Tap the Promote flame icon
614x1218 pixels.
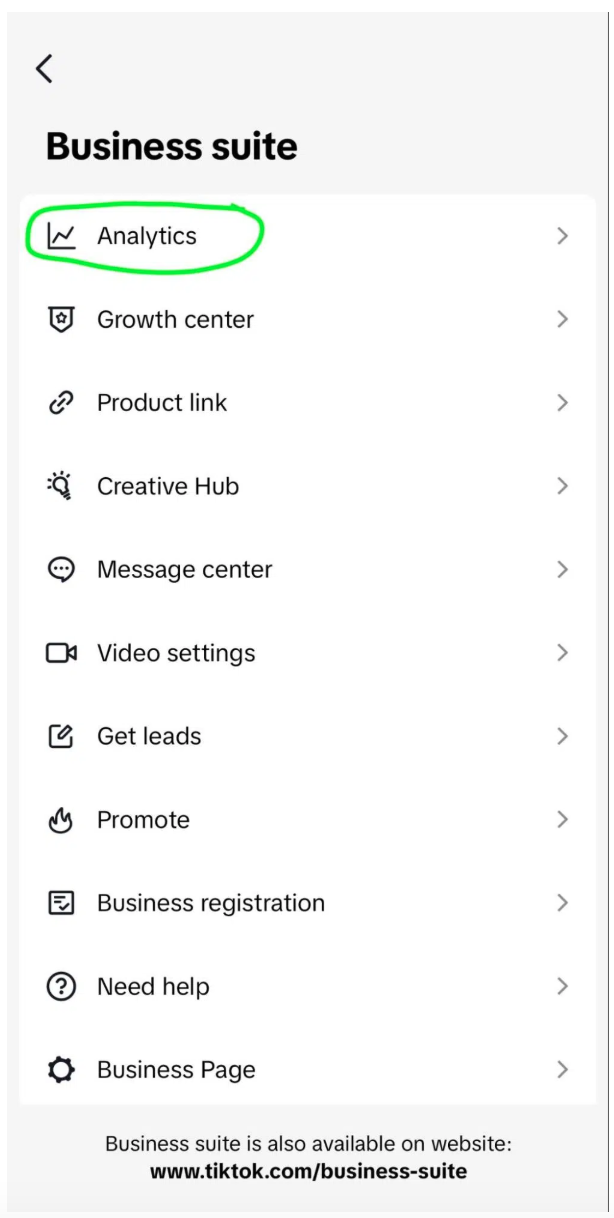click(62, 820)
